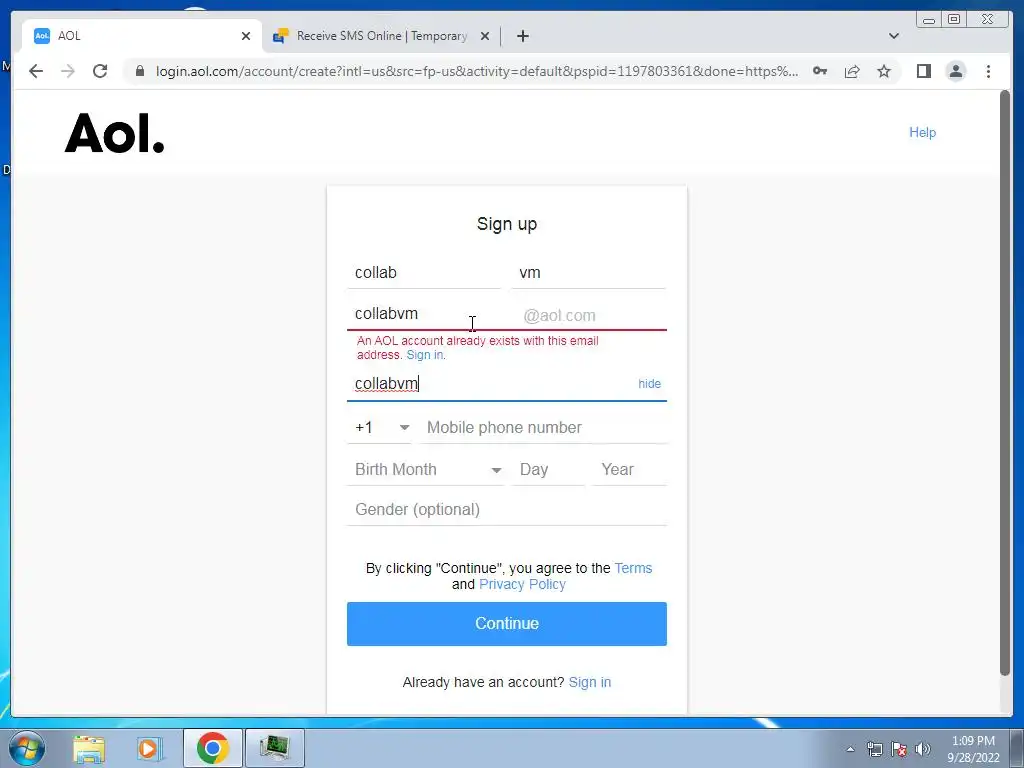Open the monitor app in taskbar
The height and width of the screenshot is (768, 1024).
pos(274,748)
